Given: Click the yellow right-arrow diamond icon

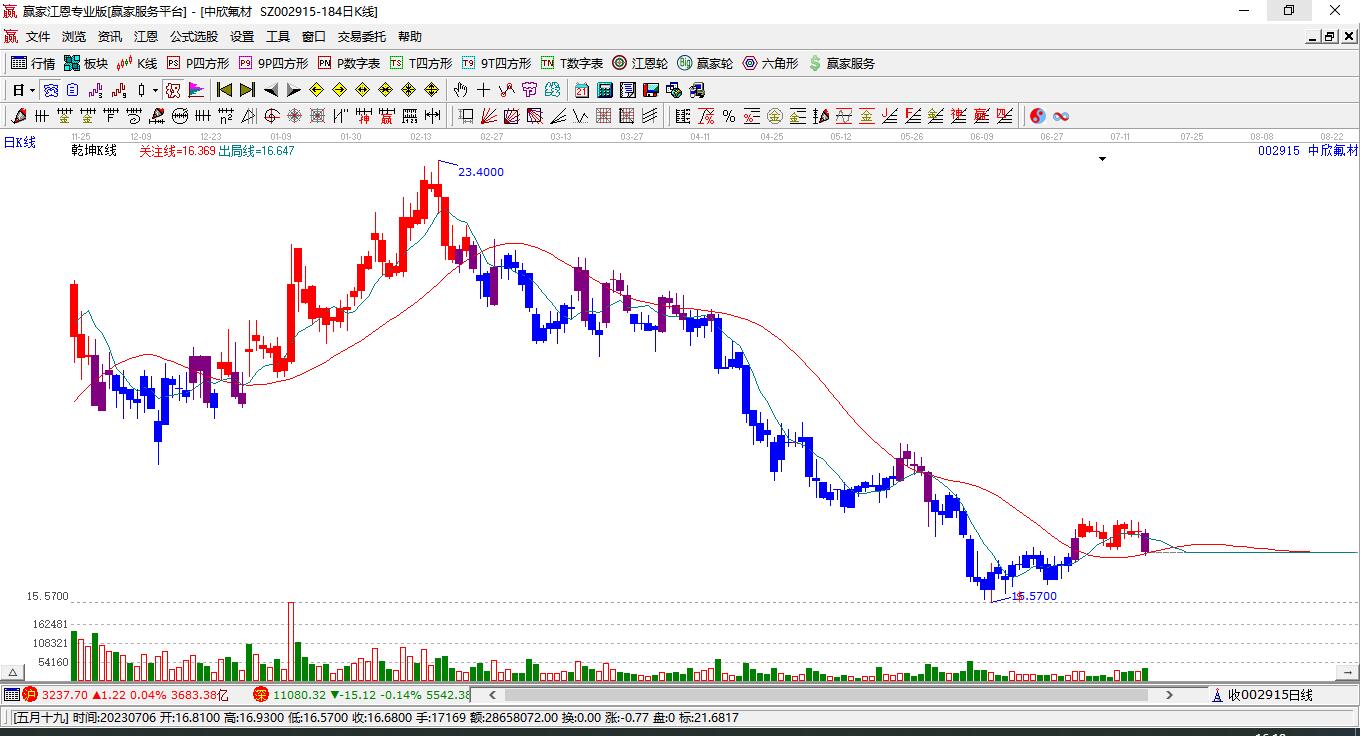Looking at the screenshot, I should (339, 90).
